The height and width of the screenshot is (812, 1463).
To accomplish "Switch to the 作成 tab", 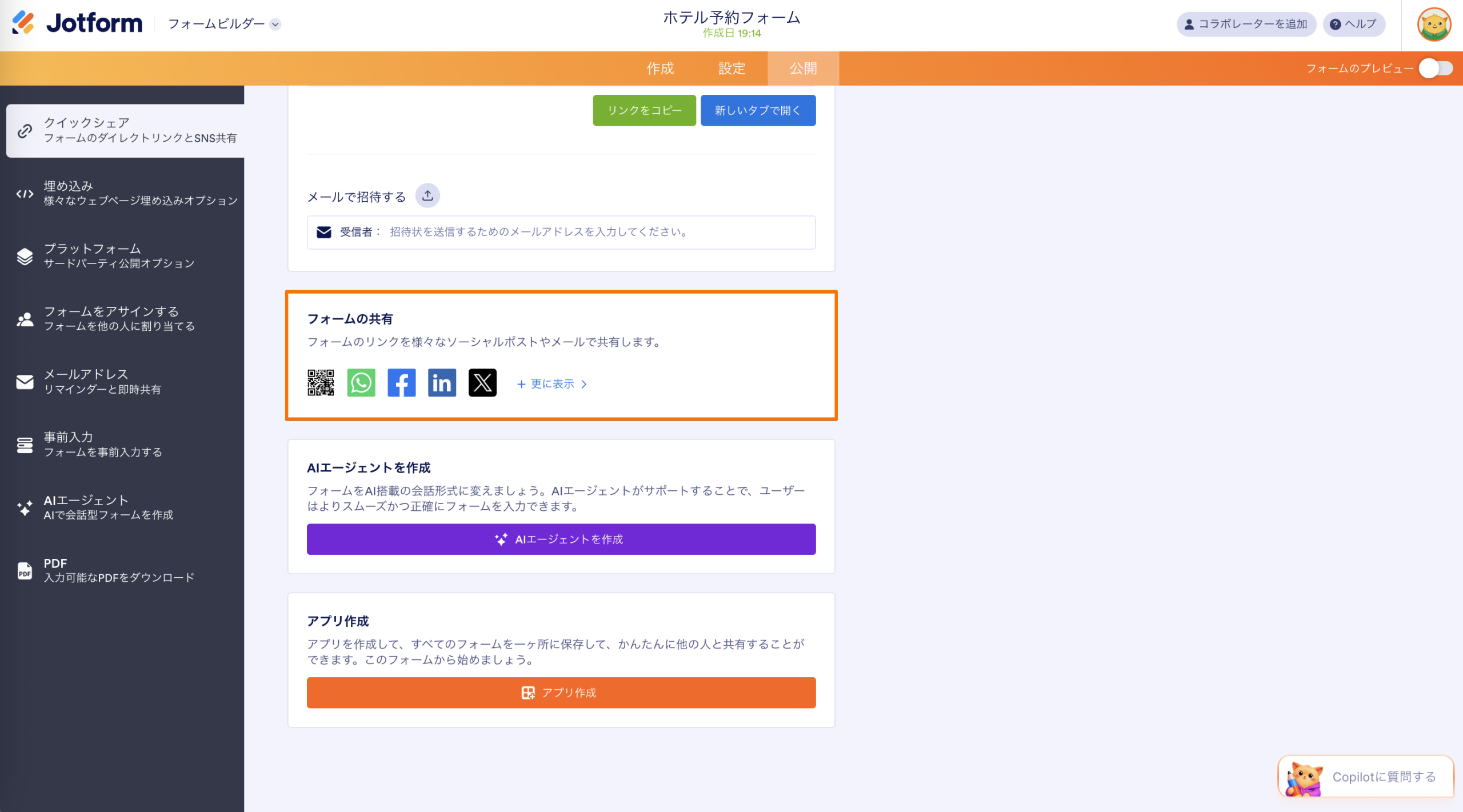I will 660,69.
